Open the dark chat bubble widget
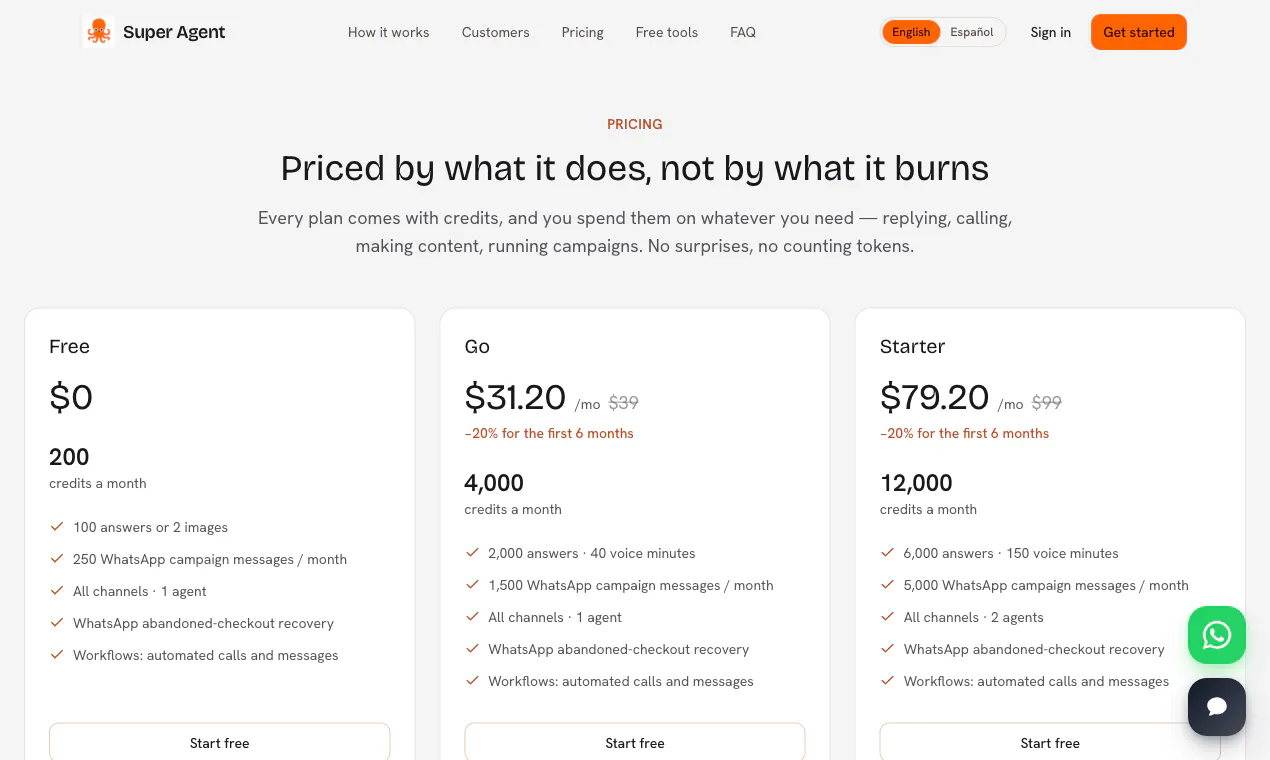 pos(1217,707)
